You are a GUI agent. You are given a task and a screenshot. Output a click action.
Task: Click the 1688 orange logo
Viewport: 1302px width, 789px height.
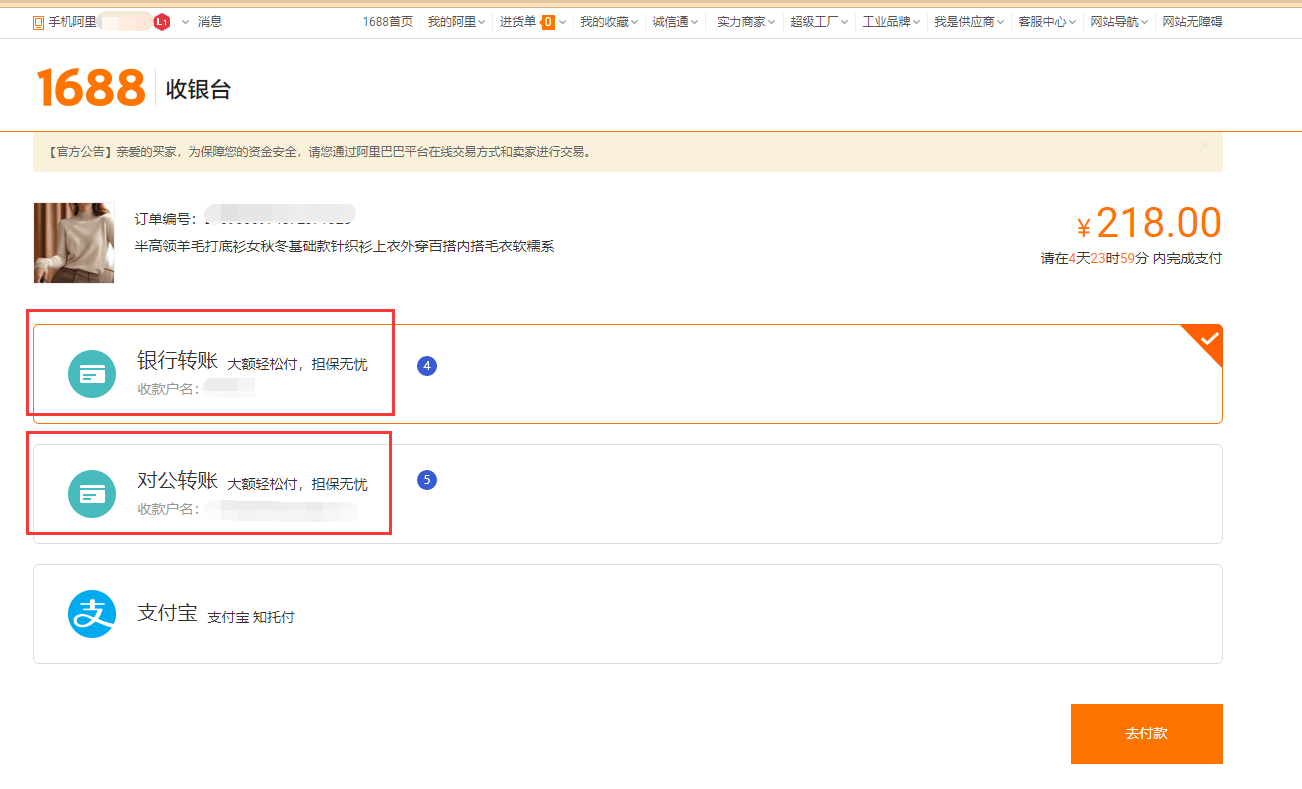[91, 88]
